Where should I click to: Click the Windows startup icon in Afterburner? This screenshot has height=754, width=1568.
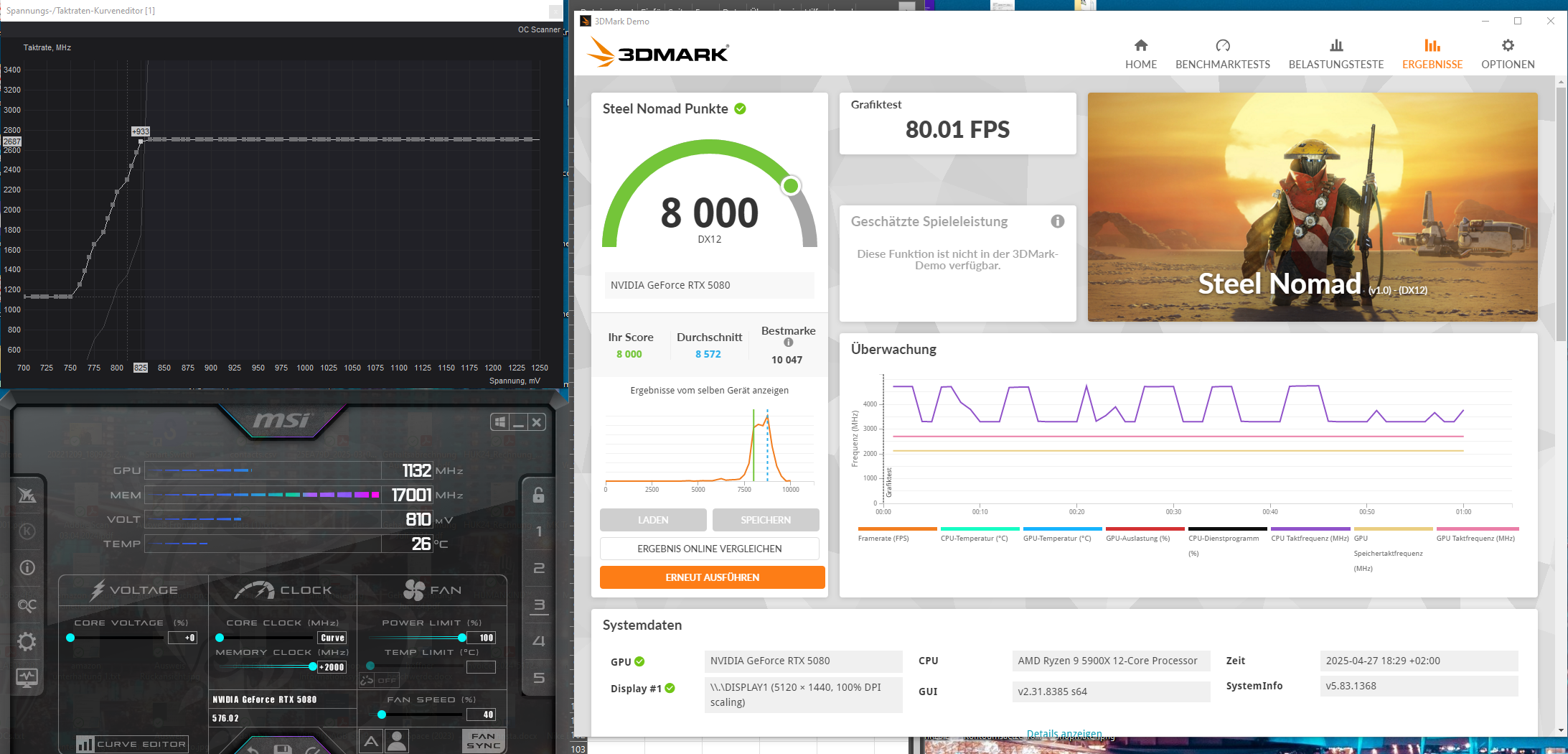[500, 422]
